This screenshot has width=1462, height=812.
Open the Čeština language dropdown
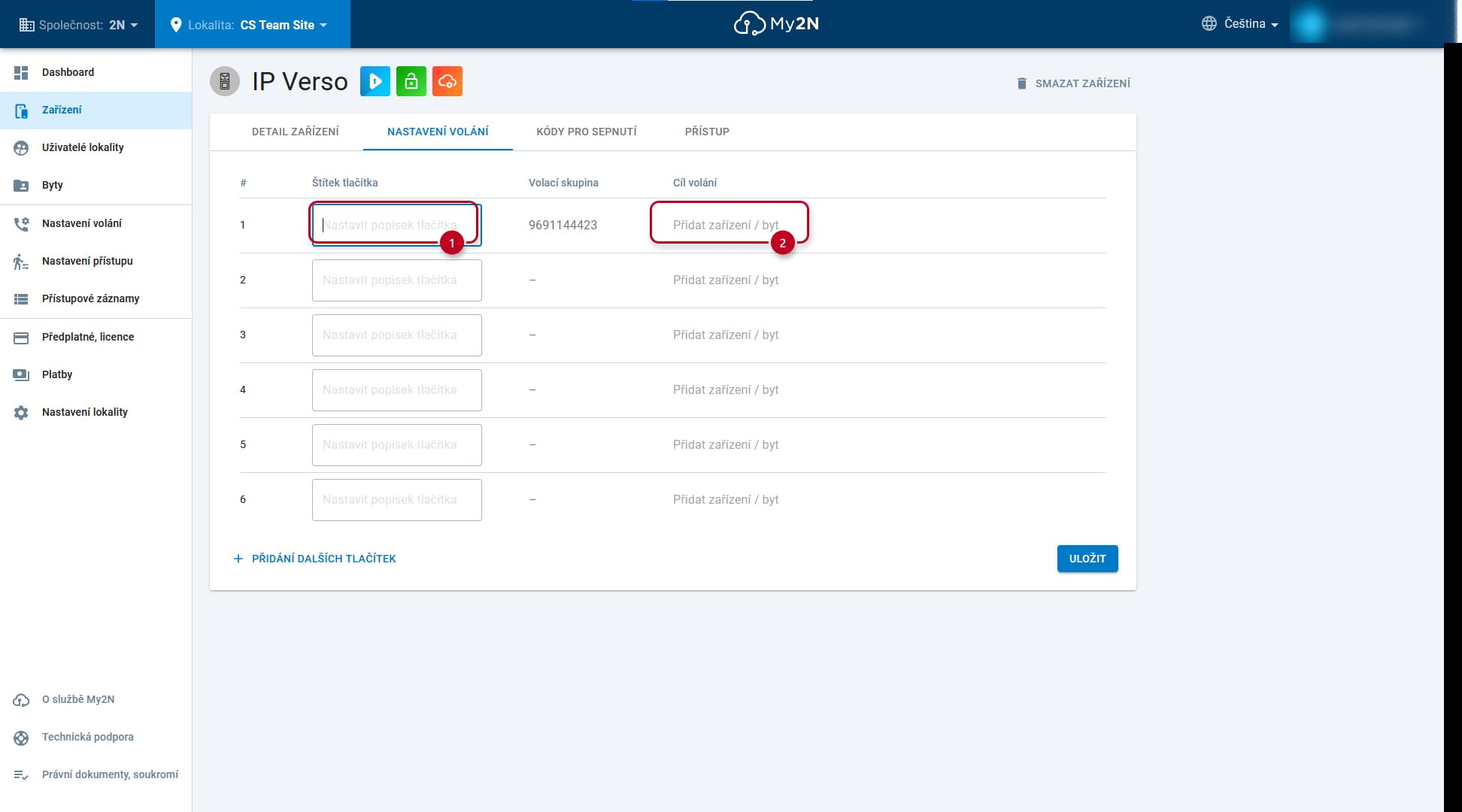[1240, 24]
